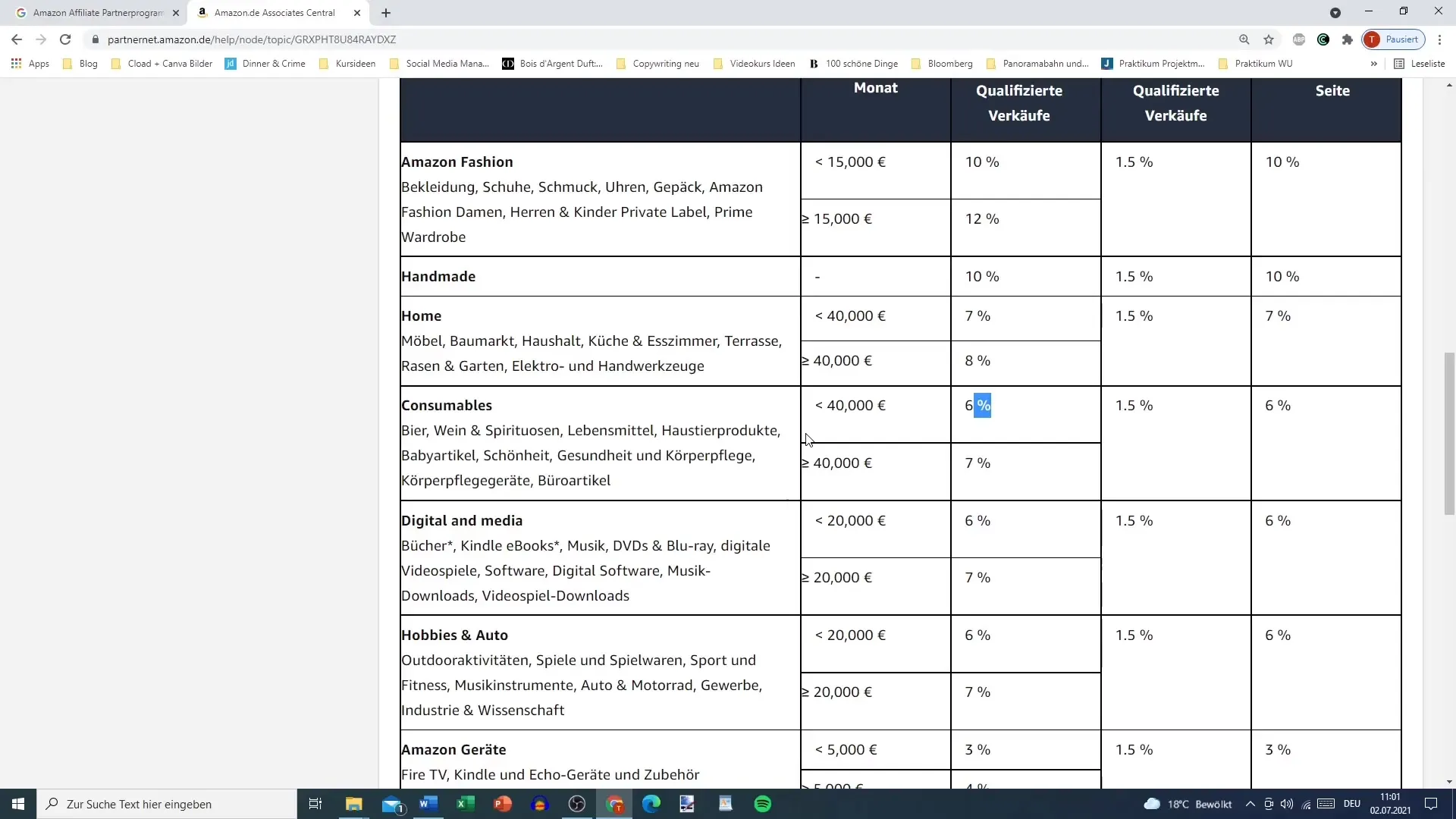Screen dimensions: 1456x819
Task: Open the Bloomberg bookmark folder
Action: pyautogui.click(x=942, y=64)
